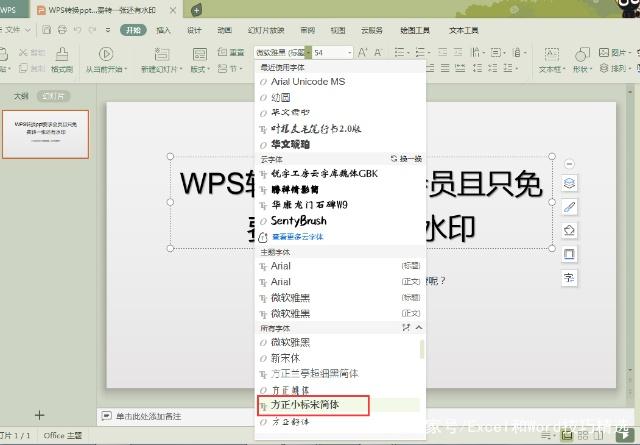The width and height of the screenshot is (640, 445).
Task: Click the Layout (版式) icon
Action: coord(200,54)
